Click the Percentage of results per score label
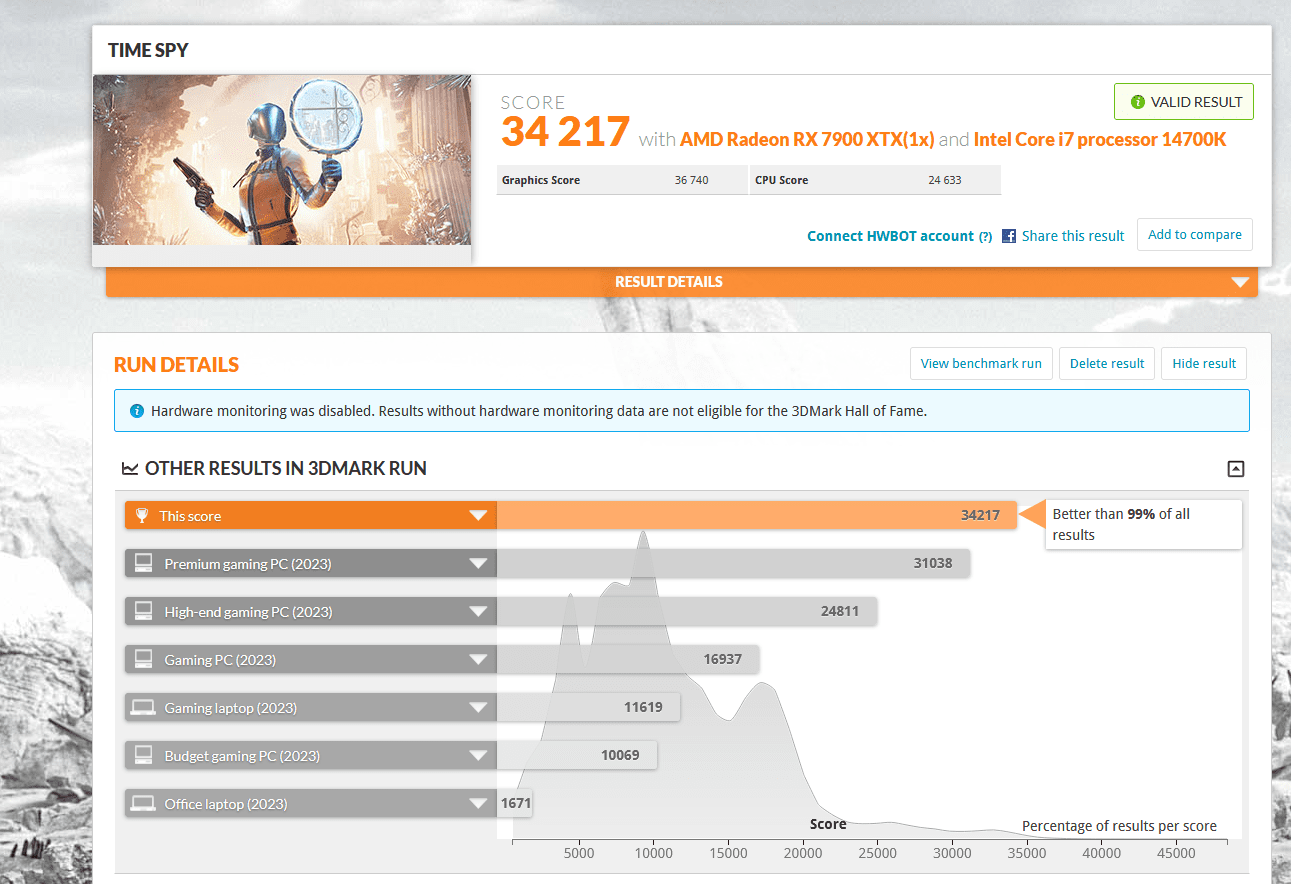Screen dimensions: 1291x884 click(1119, 826)
